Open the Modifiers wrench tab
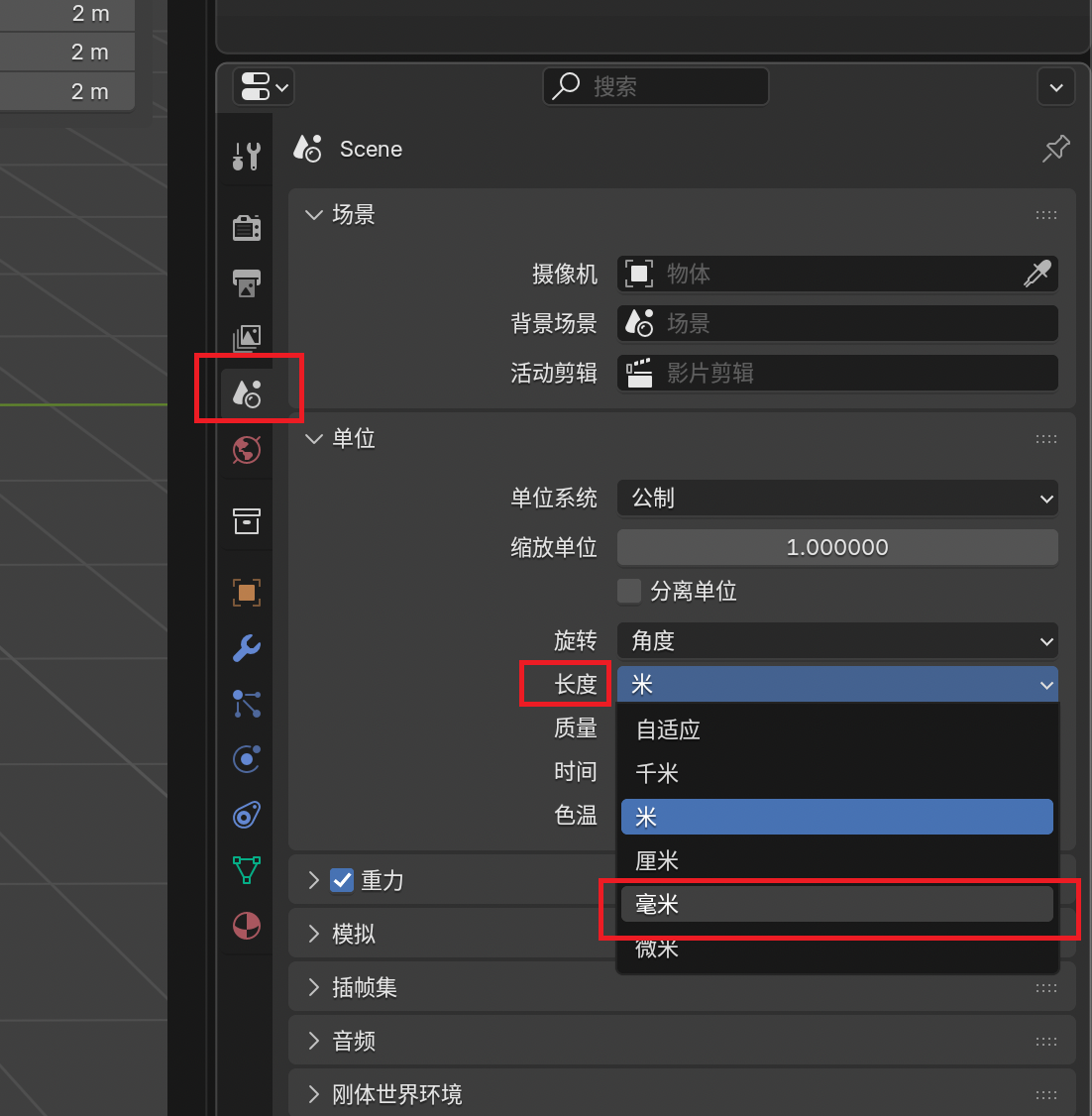 tap(247, 648)
